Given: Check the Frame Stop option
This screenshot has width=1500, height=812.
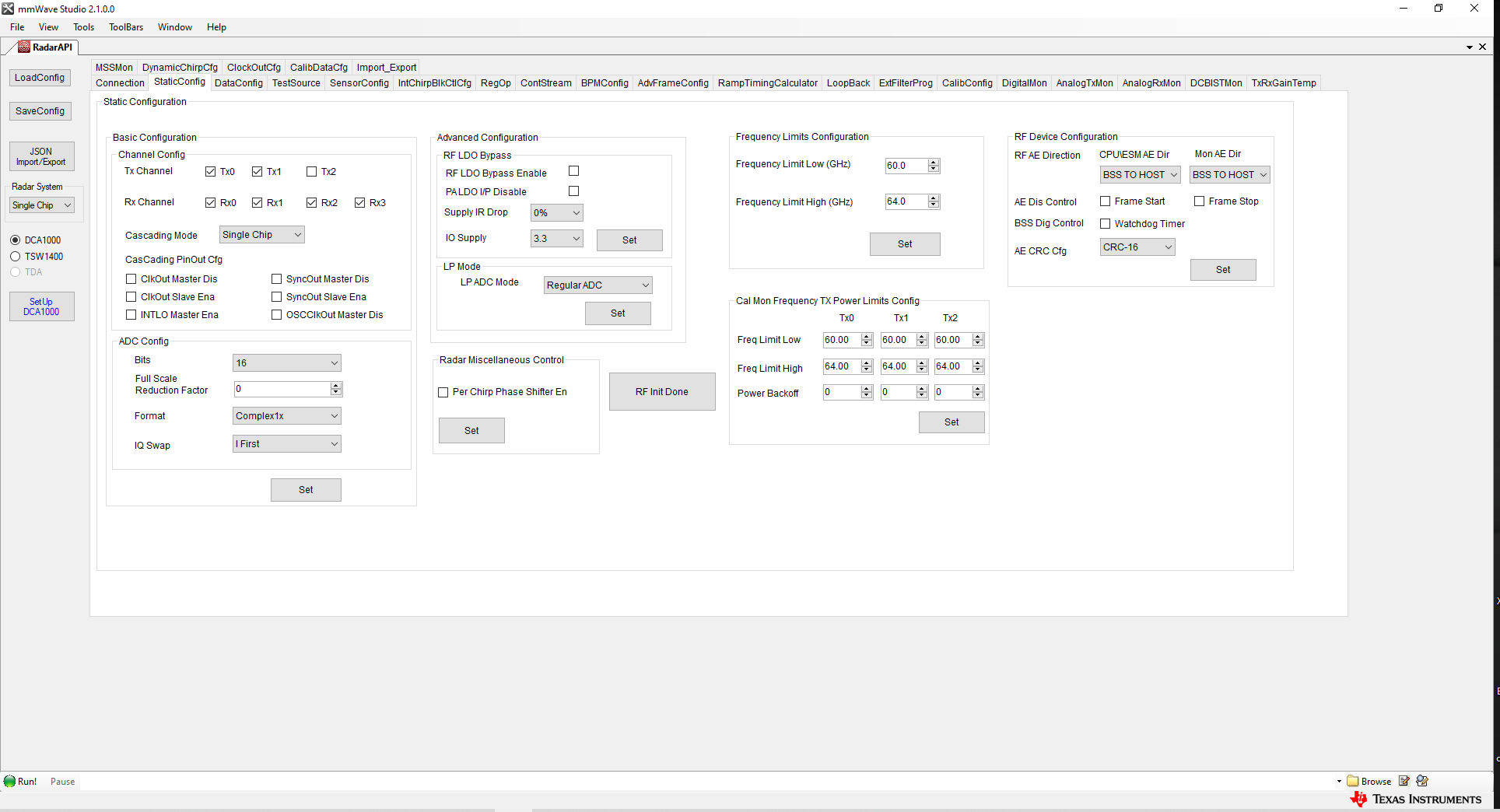Looking at the screenshot, I should click(1199, 201).
